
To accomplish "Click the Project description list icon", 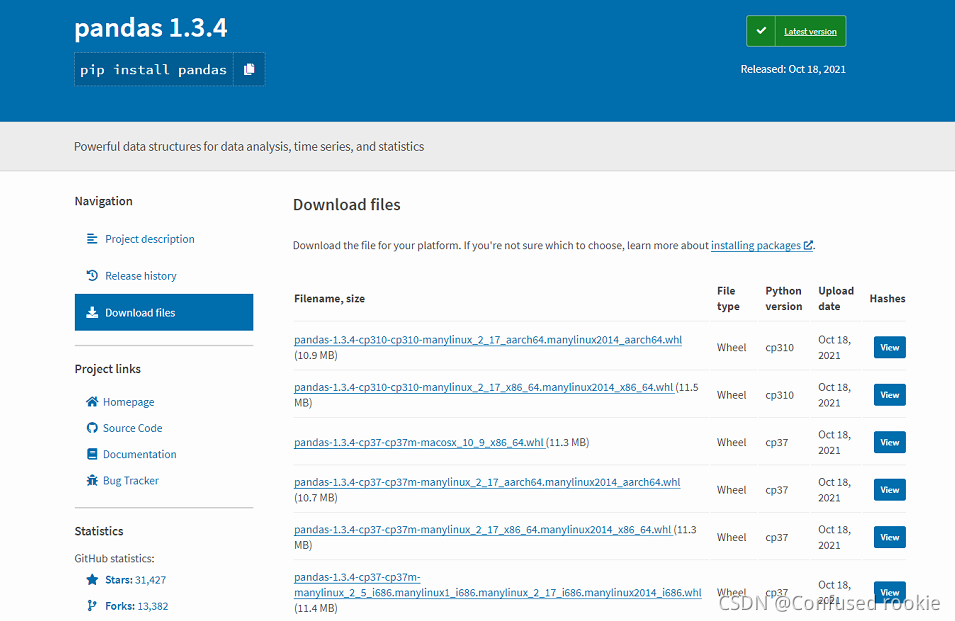I will click(x=92, y=239).
